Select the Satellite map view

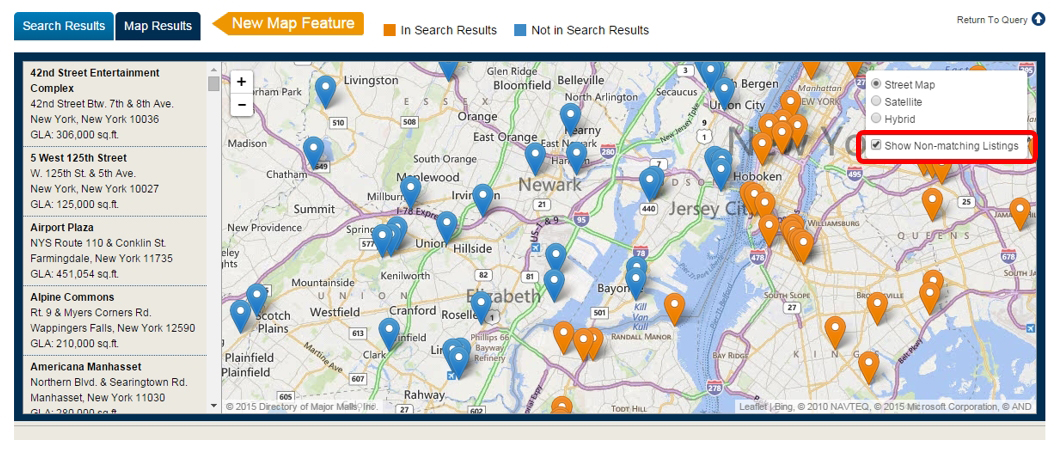[876, 102]
